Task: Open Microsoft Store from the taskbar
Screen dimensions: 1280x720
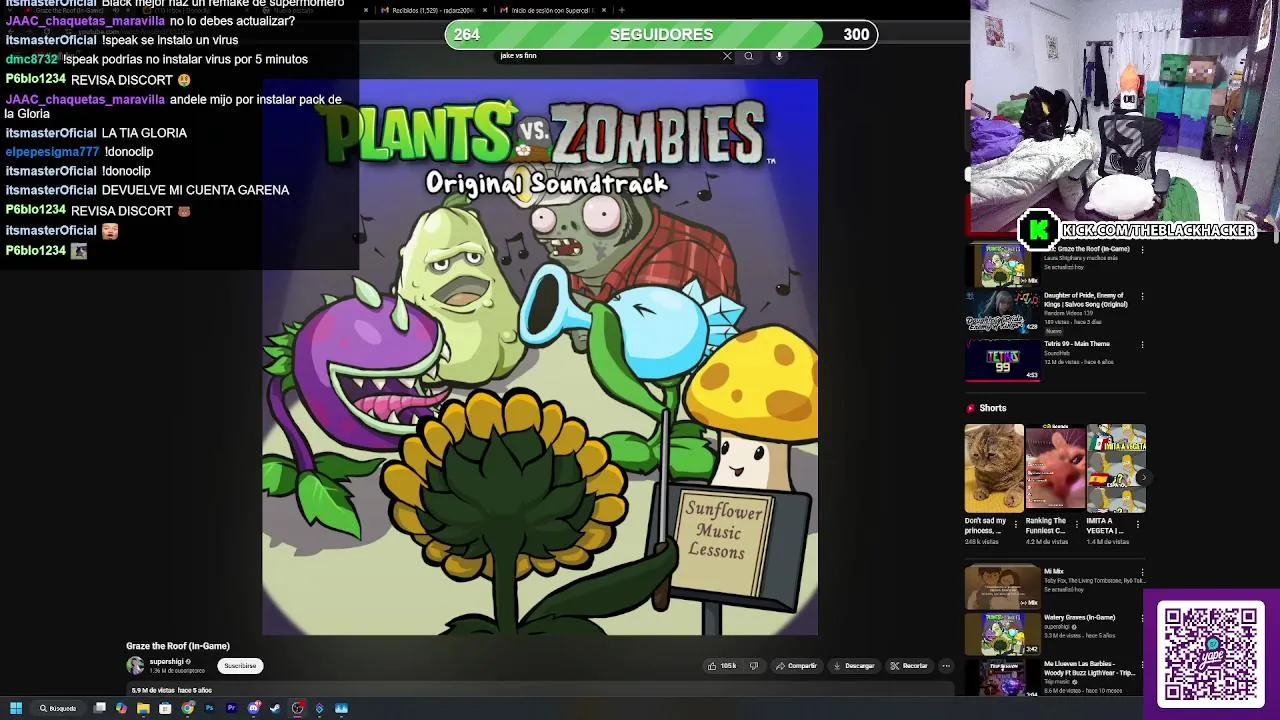Action: point(165,708)
